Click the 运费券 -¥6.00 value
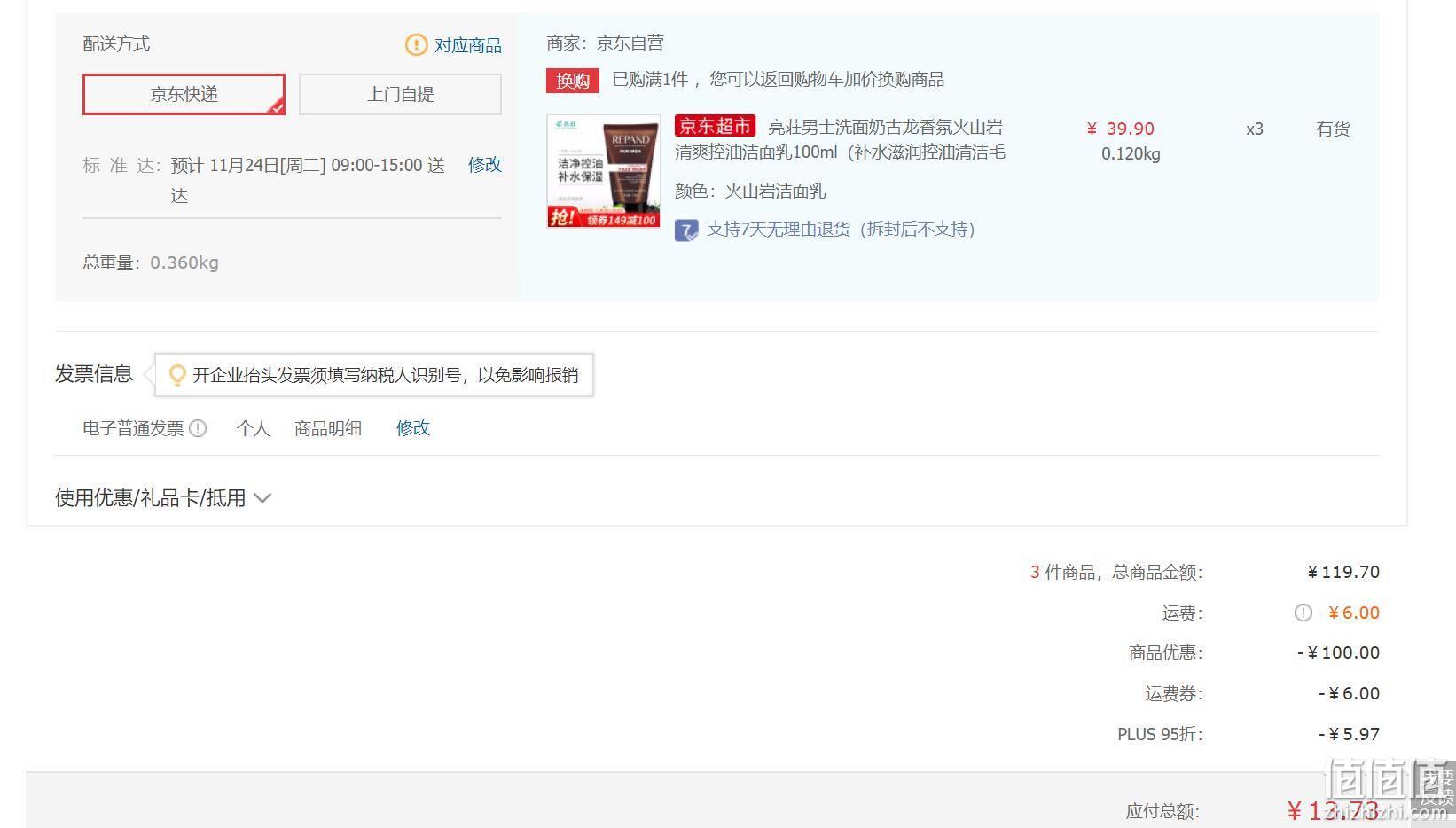Image resolution: width=1456 pixels, height=828 pixels. pos(1349,694)
